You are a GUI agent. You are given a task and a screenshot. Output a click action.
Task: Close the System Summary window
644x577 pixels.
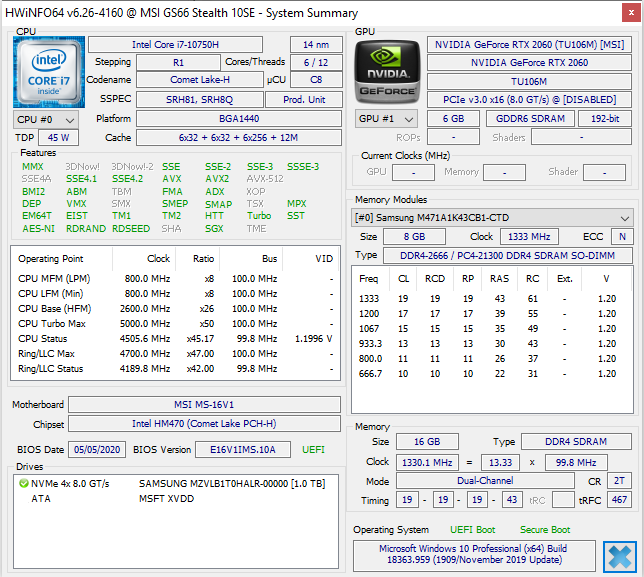pyautogui.click(x=631, y=13)
